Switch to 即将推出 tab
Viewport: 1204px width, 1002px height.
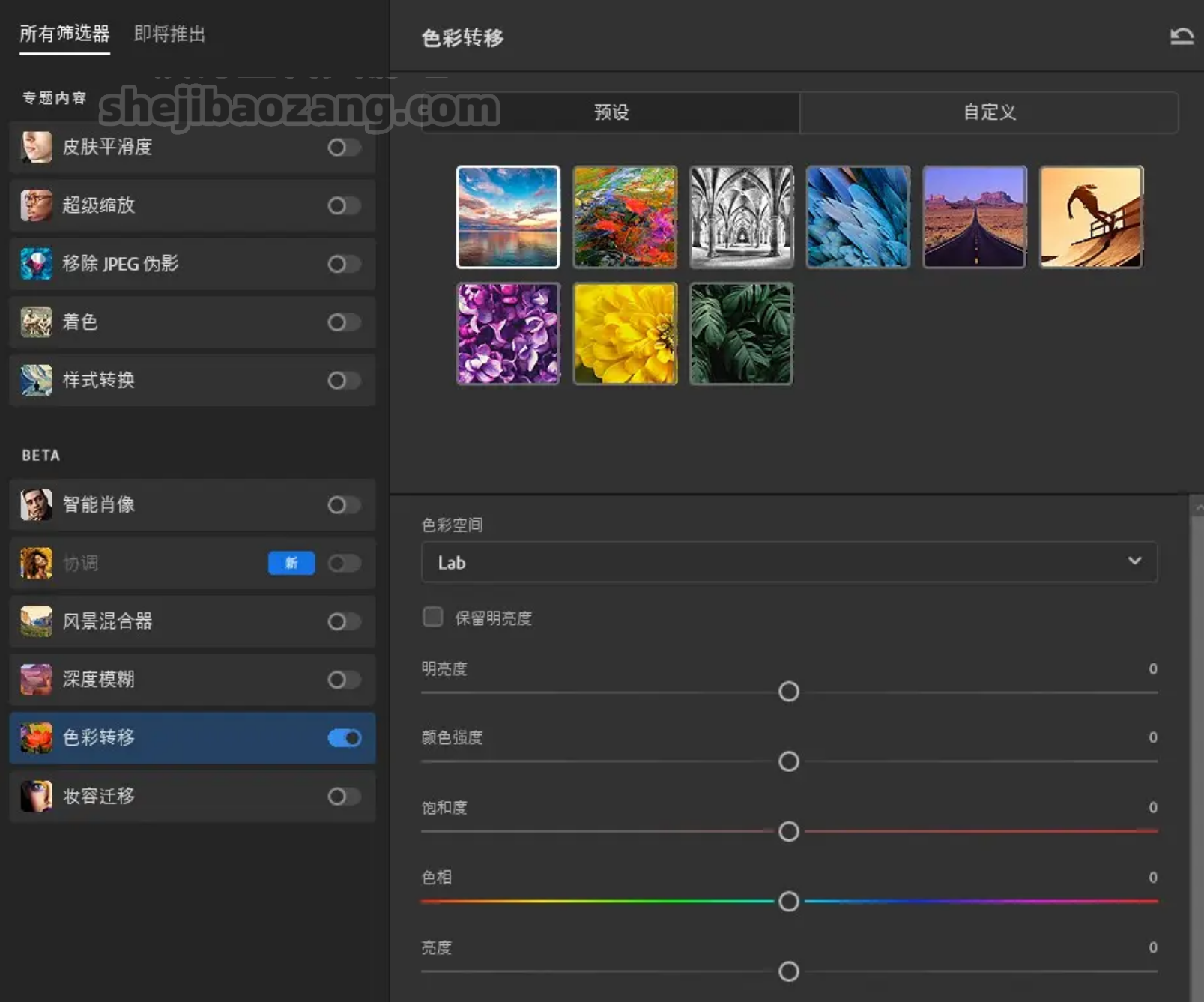click(x=169, y=34)
